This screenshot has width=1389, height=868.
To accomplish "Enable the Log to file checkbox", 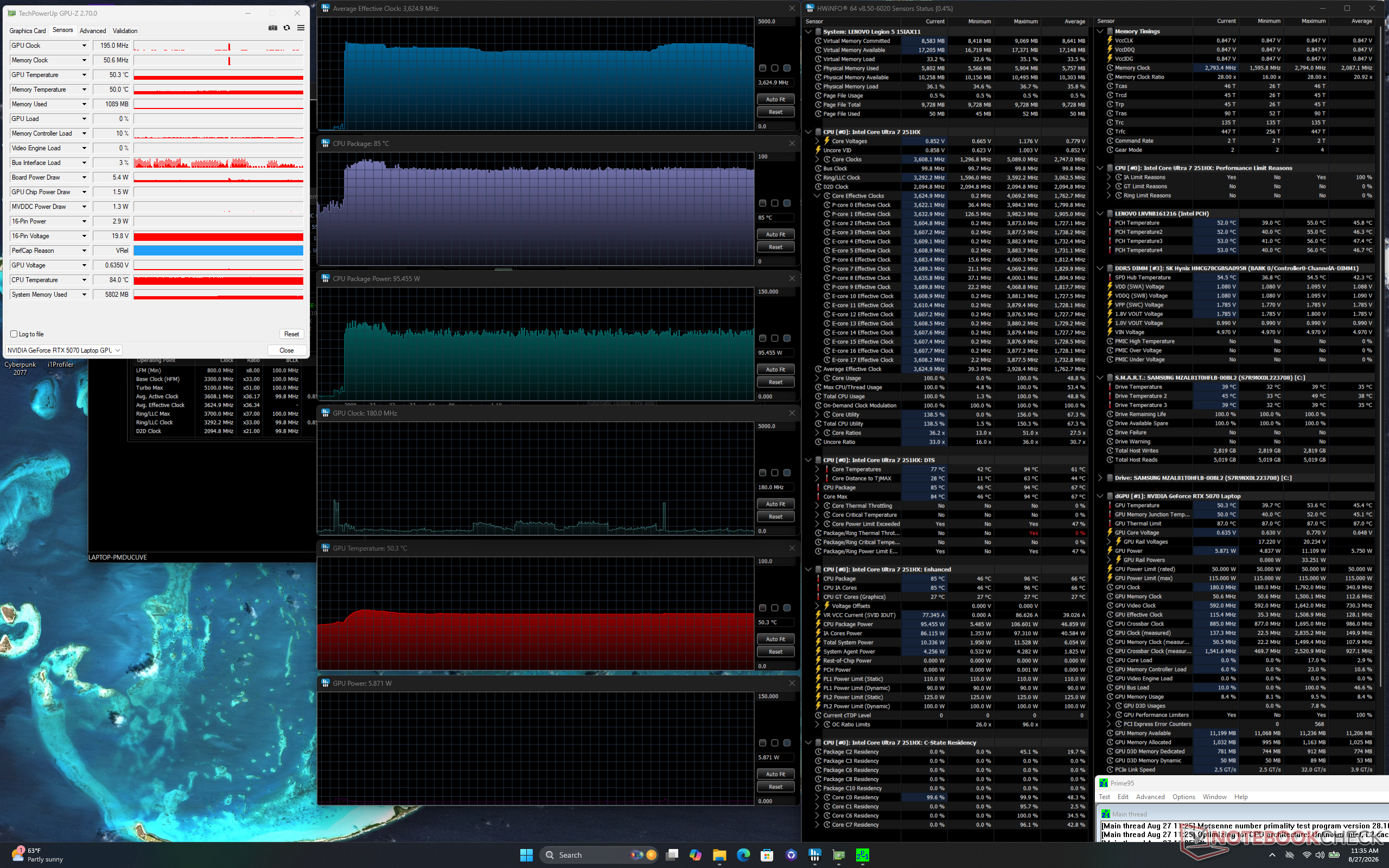I will click(14, 334).
